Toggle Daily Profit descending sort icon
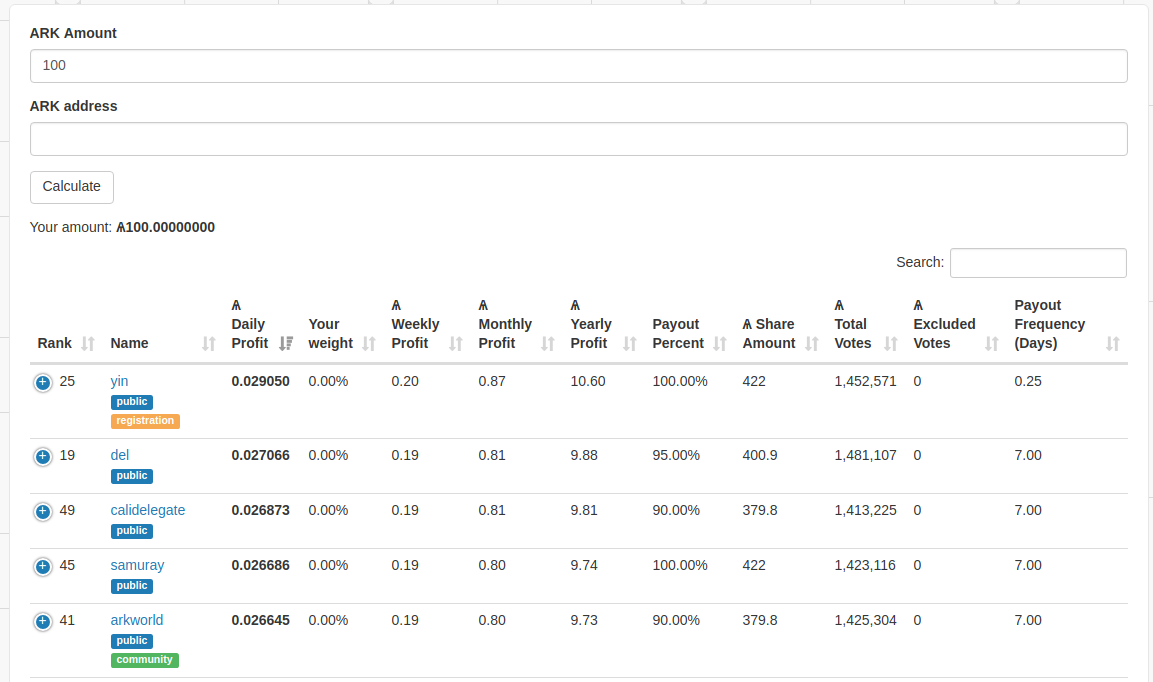The height and width of the screenshot is (682, 1153). pyautogui.click(x=286, y=344)
